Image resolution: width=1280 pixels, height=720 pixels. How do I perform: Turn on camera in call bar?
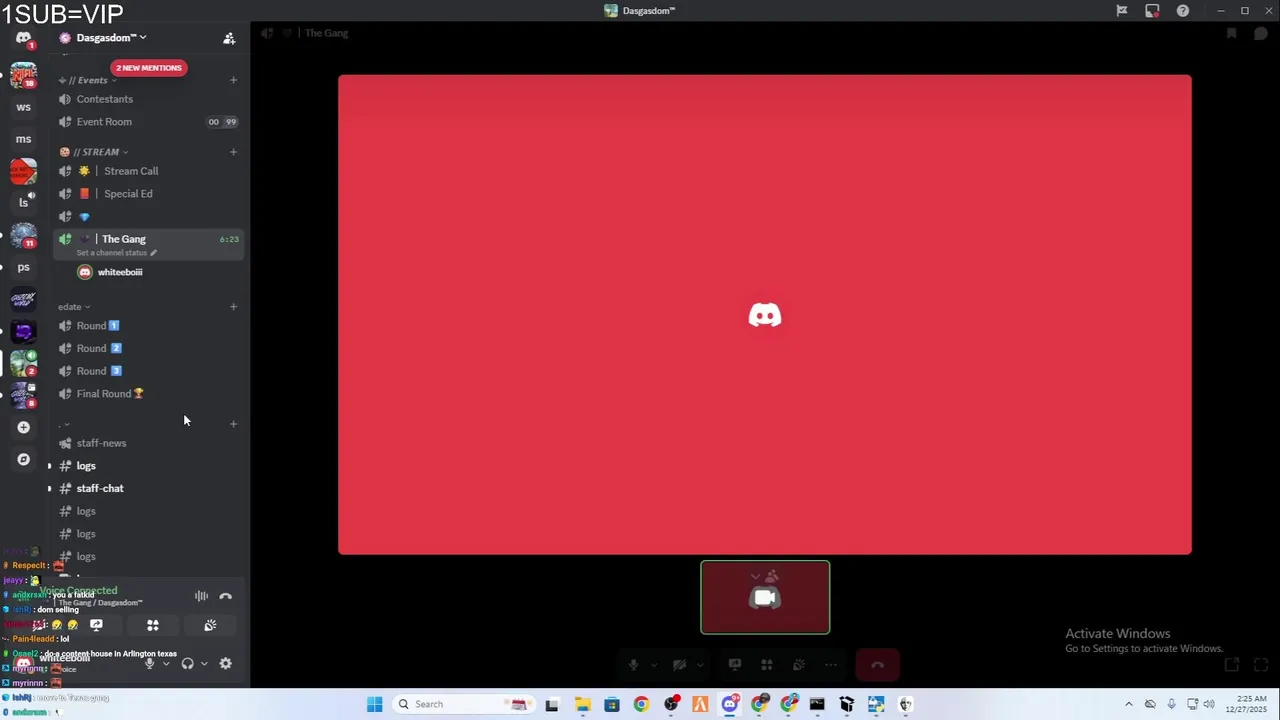coord(680,665)
